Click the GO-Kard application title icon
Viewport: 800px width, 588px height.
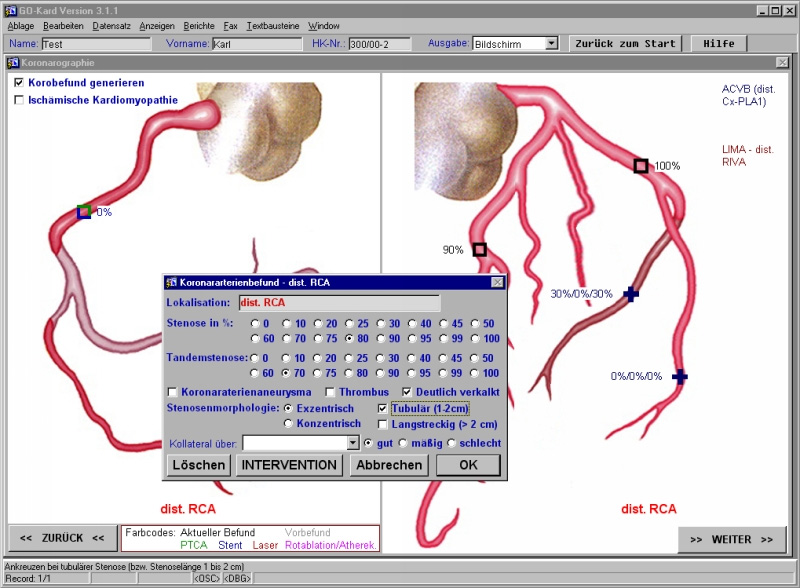click(10, 10)
